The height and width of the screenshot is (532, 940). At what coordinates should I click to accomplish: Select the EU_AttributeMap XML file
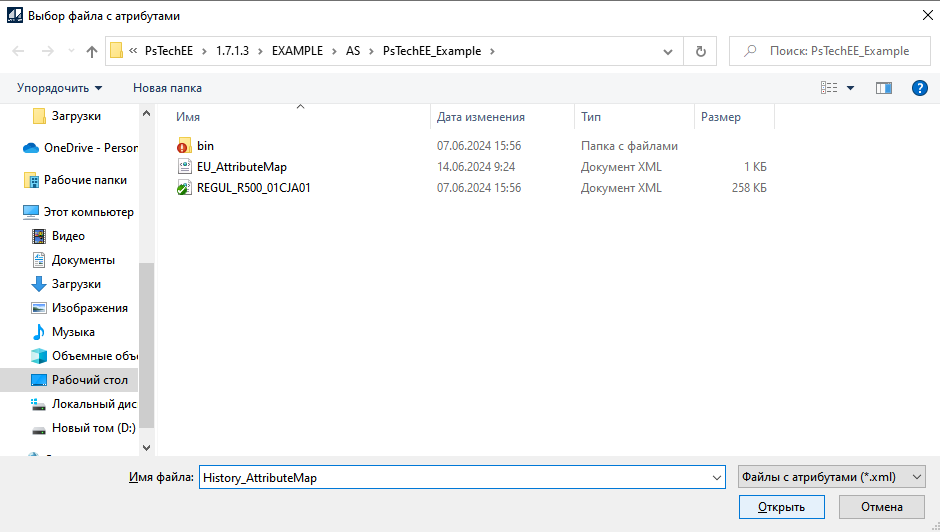[241, 167]
